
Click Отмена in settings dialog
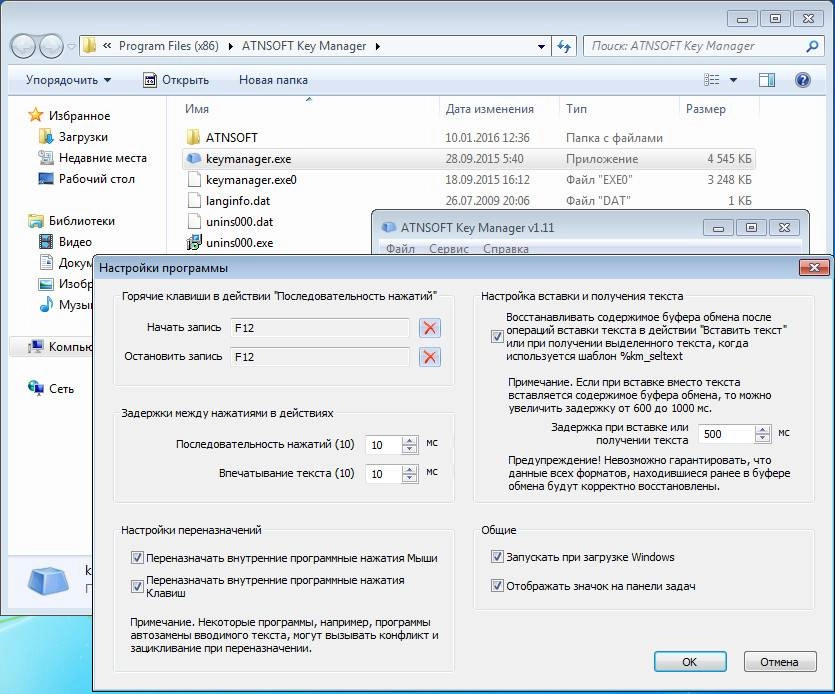coord(780,662)
